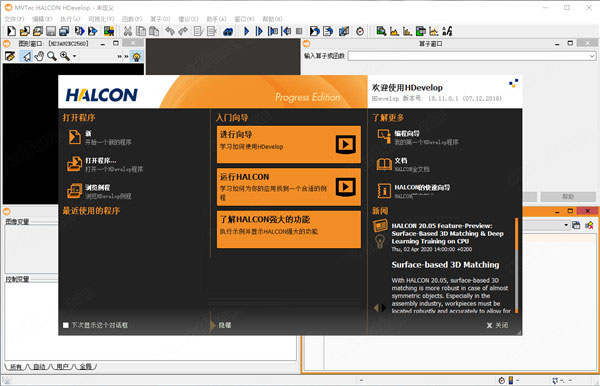Click the copy icon in the toolbar
The width and height of the screenshot is (600, 386).
pyautogui.click(x=141, y=31)
